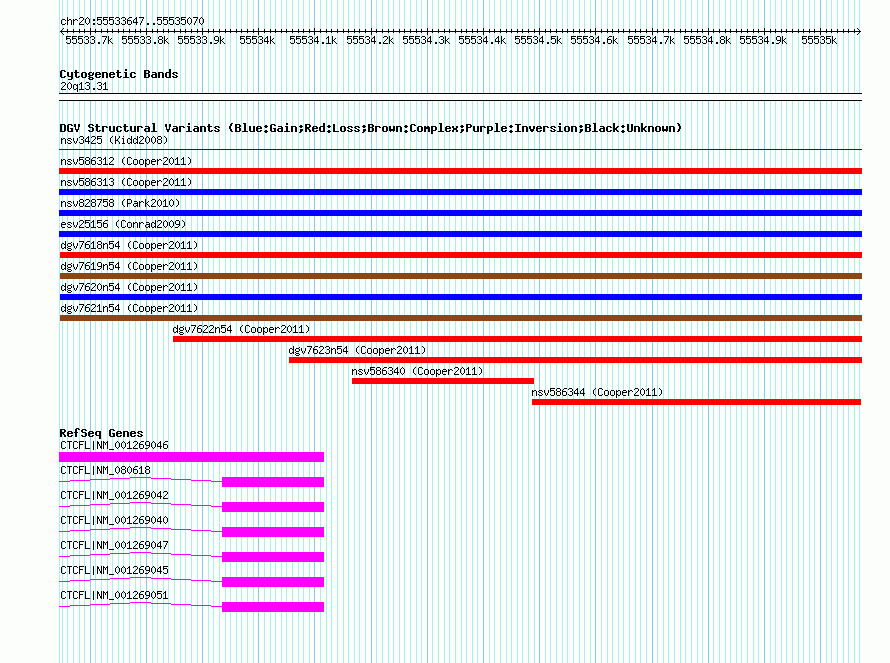
Task: Click the 55534k ruler position
Action: tap(257, 40)
